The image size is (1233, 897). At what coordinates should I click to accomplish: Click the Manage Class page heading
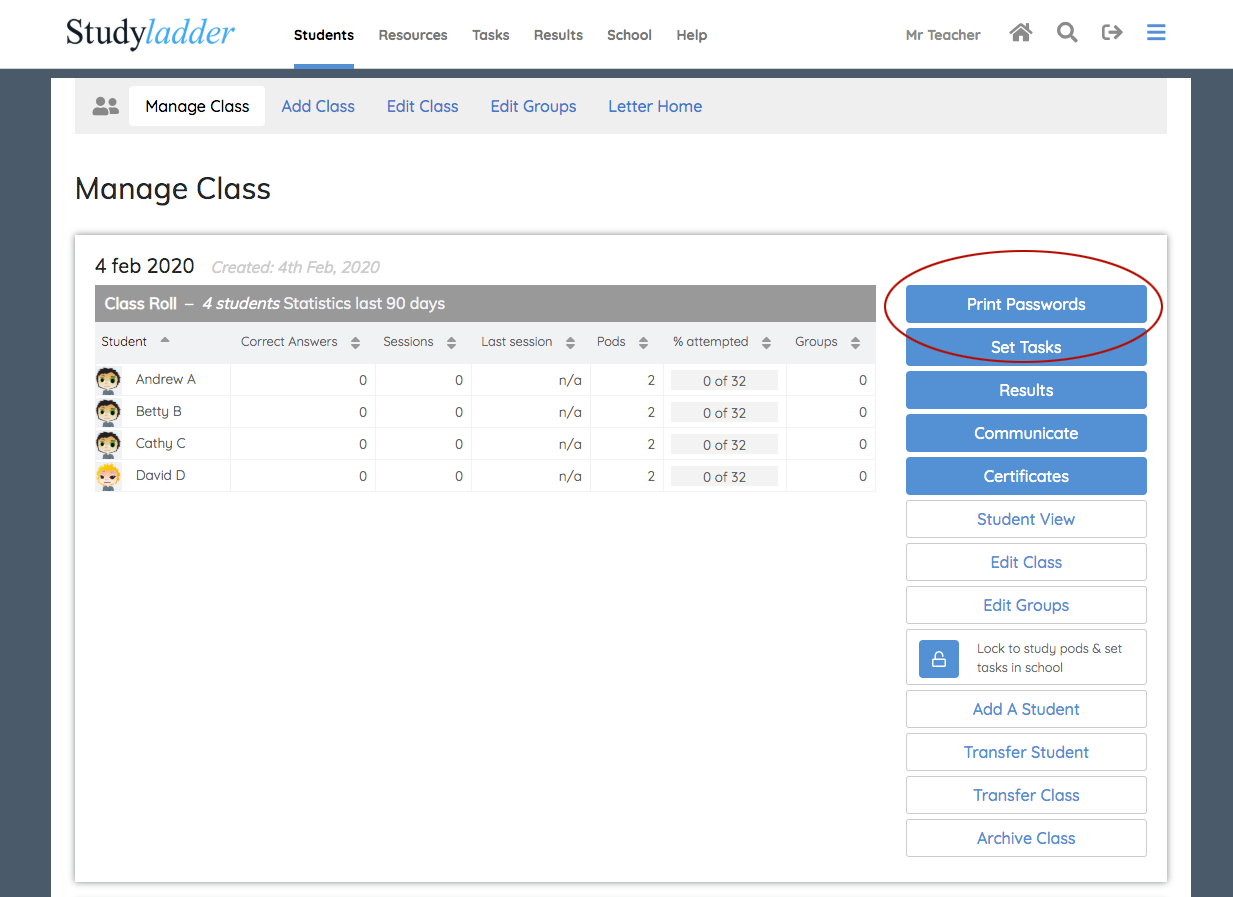[x=173, y=189]
